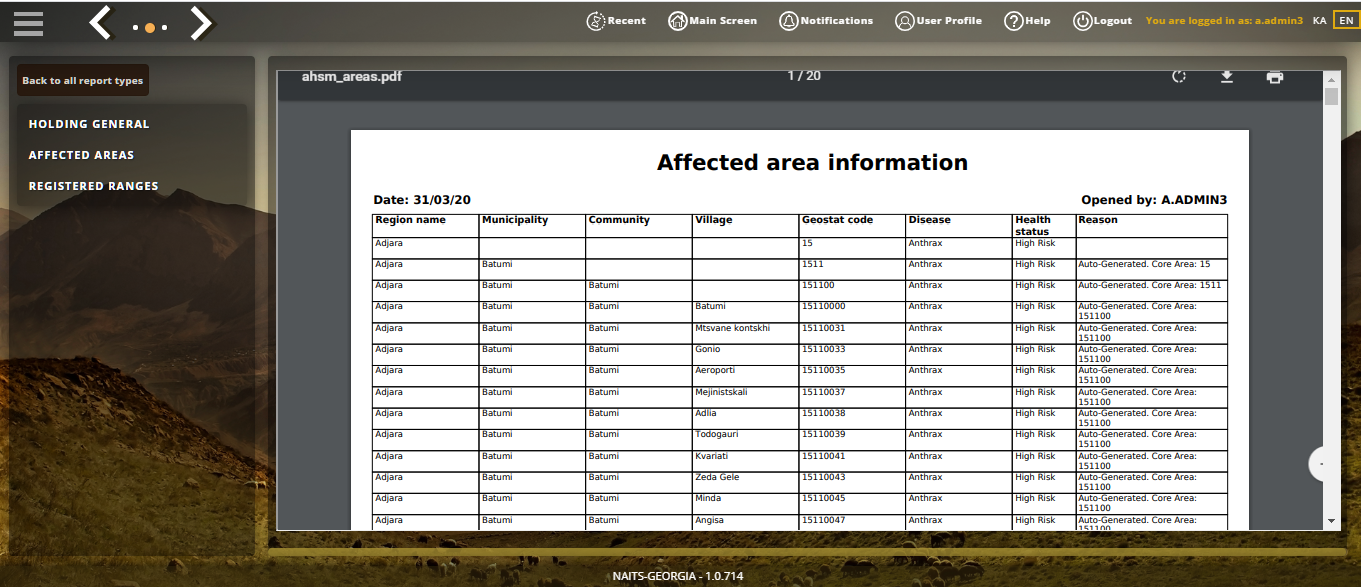
Task: Go to Main Screen home icon
Action: click(713, 21)
